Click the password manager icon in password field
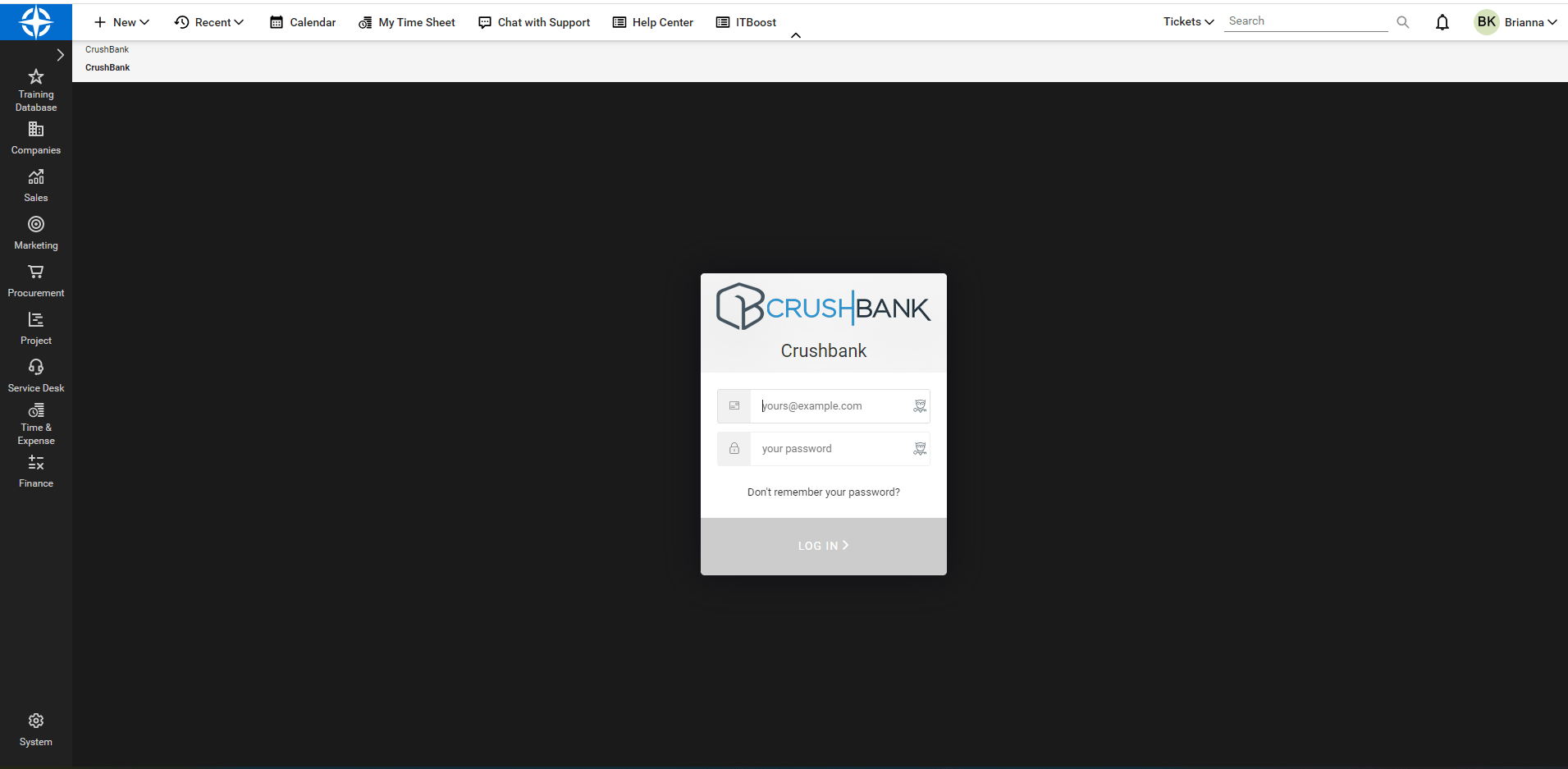Viewport: 1568px width, 769px height. pos(920,449)
